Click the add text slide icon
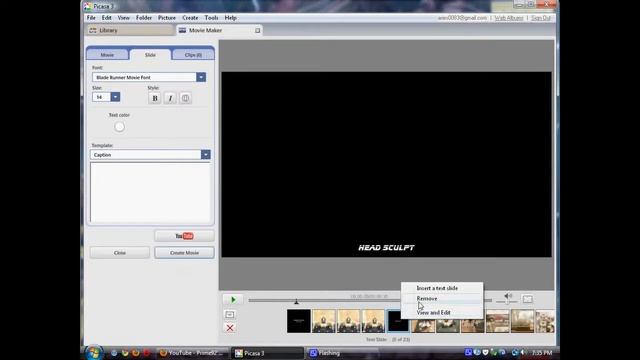640x360 pixels. tap(230, 314)
